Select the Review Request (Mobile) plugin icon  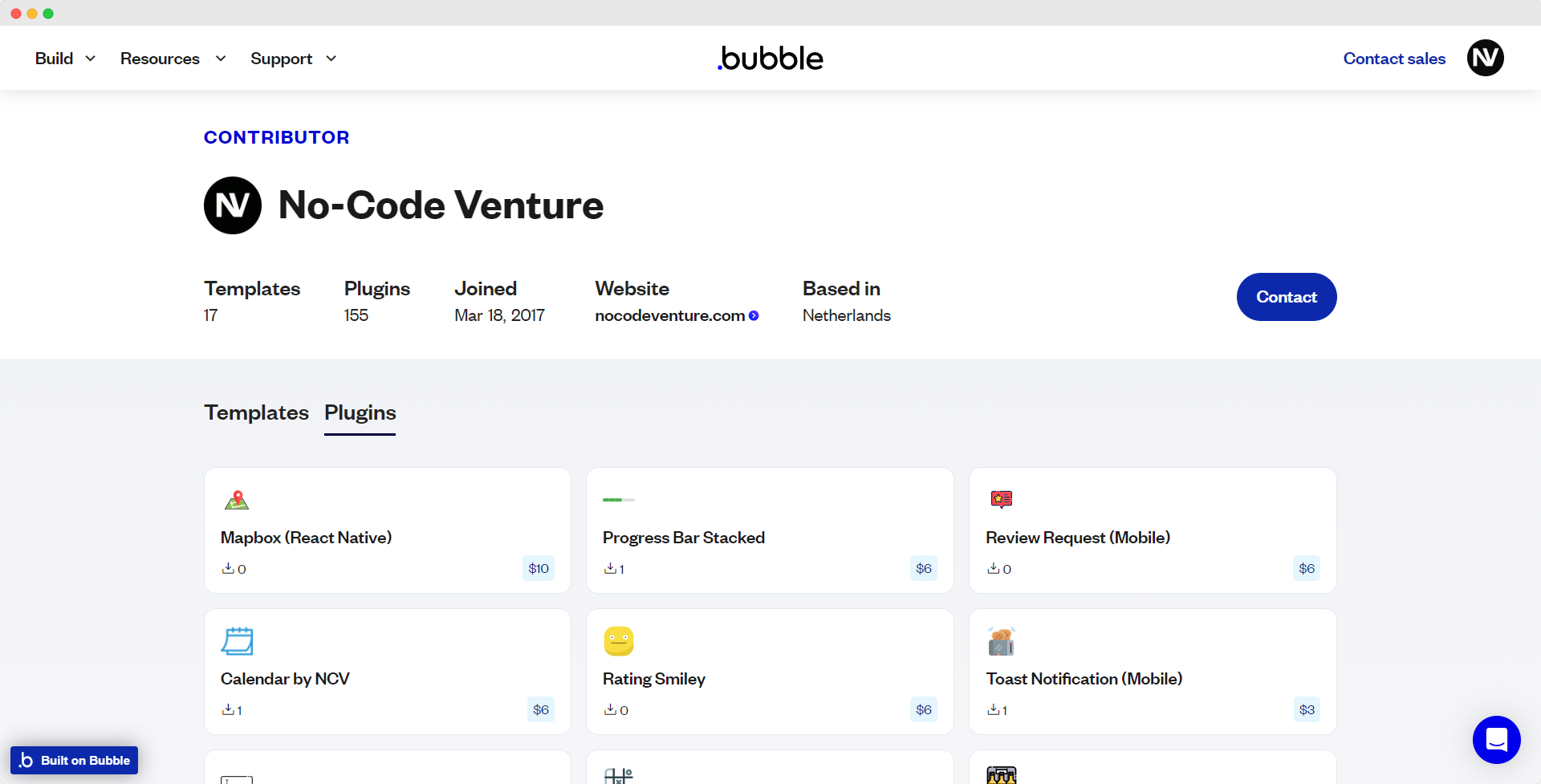point(1001,499)
